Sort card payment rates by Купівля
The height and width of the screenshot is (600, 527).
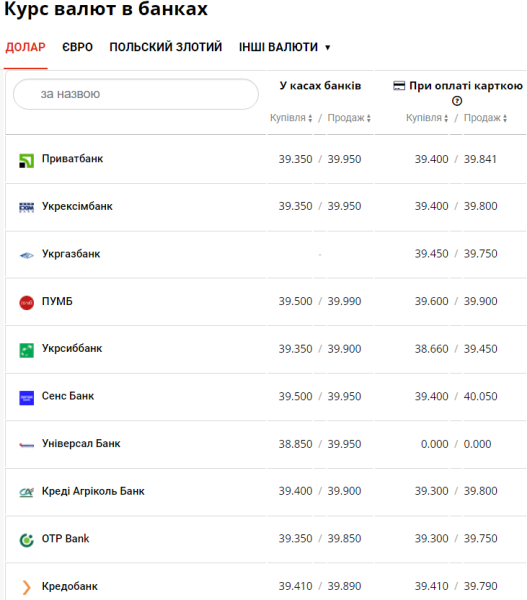[x=427, y=118]
